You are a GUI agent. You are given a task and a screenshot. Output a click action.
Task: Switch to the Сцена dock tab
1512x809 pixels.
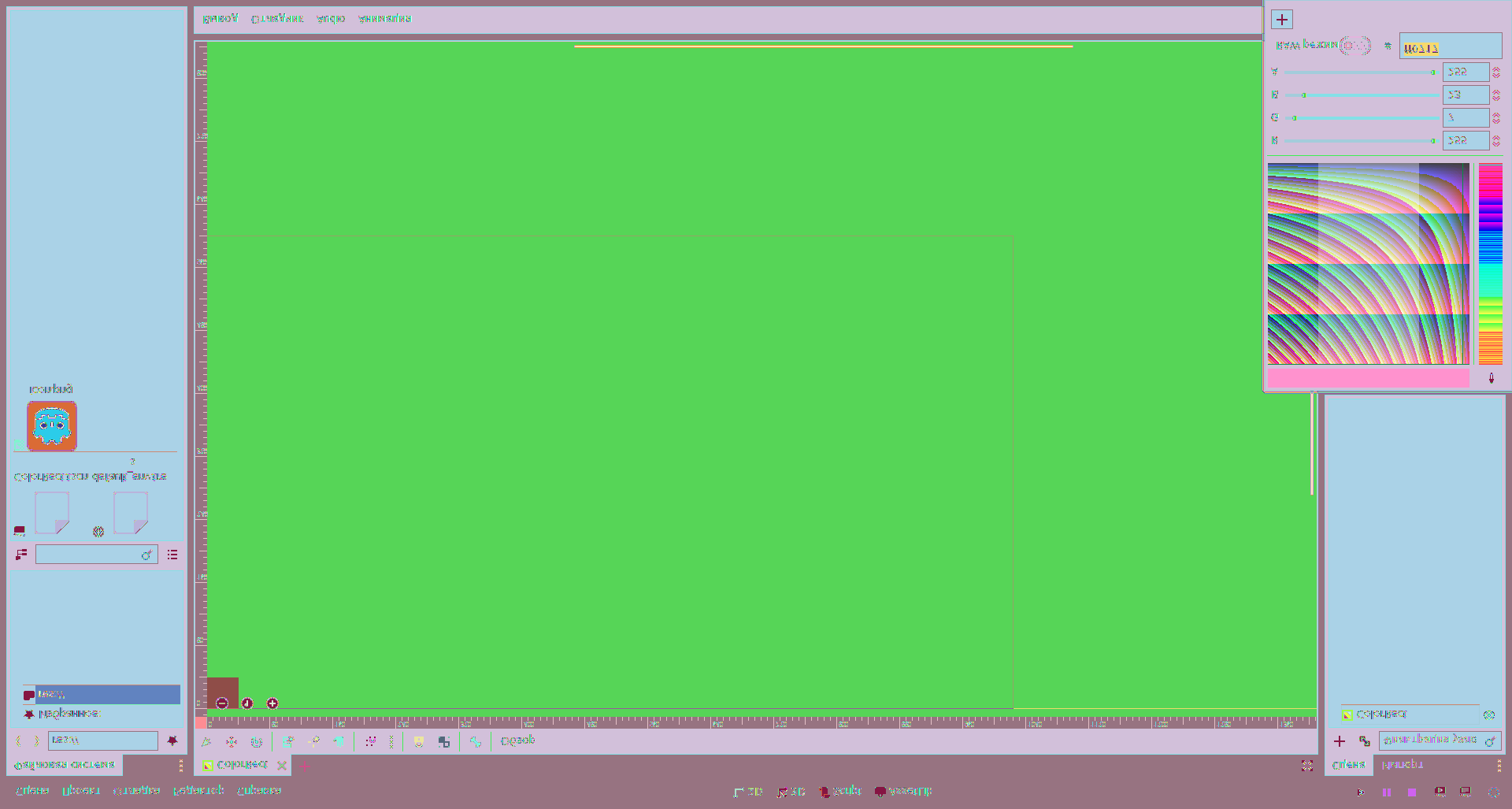click(1348, 765)
